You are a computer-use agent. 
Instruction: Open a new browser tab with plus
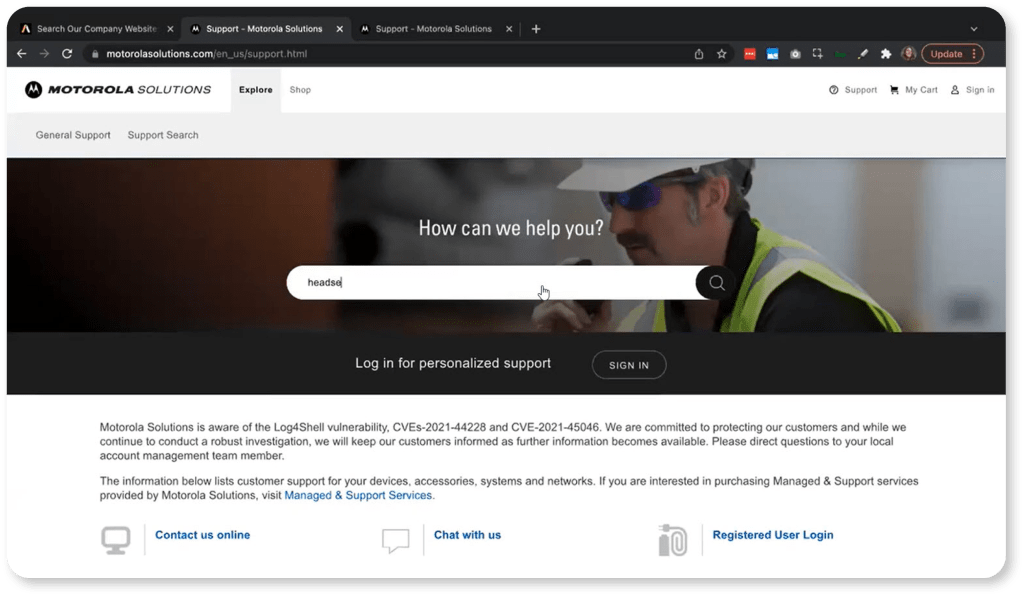pyautogui.click(x=536, y=29)
